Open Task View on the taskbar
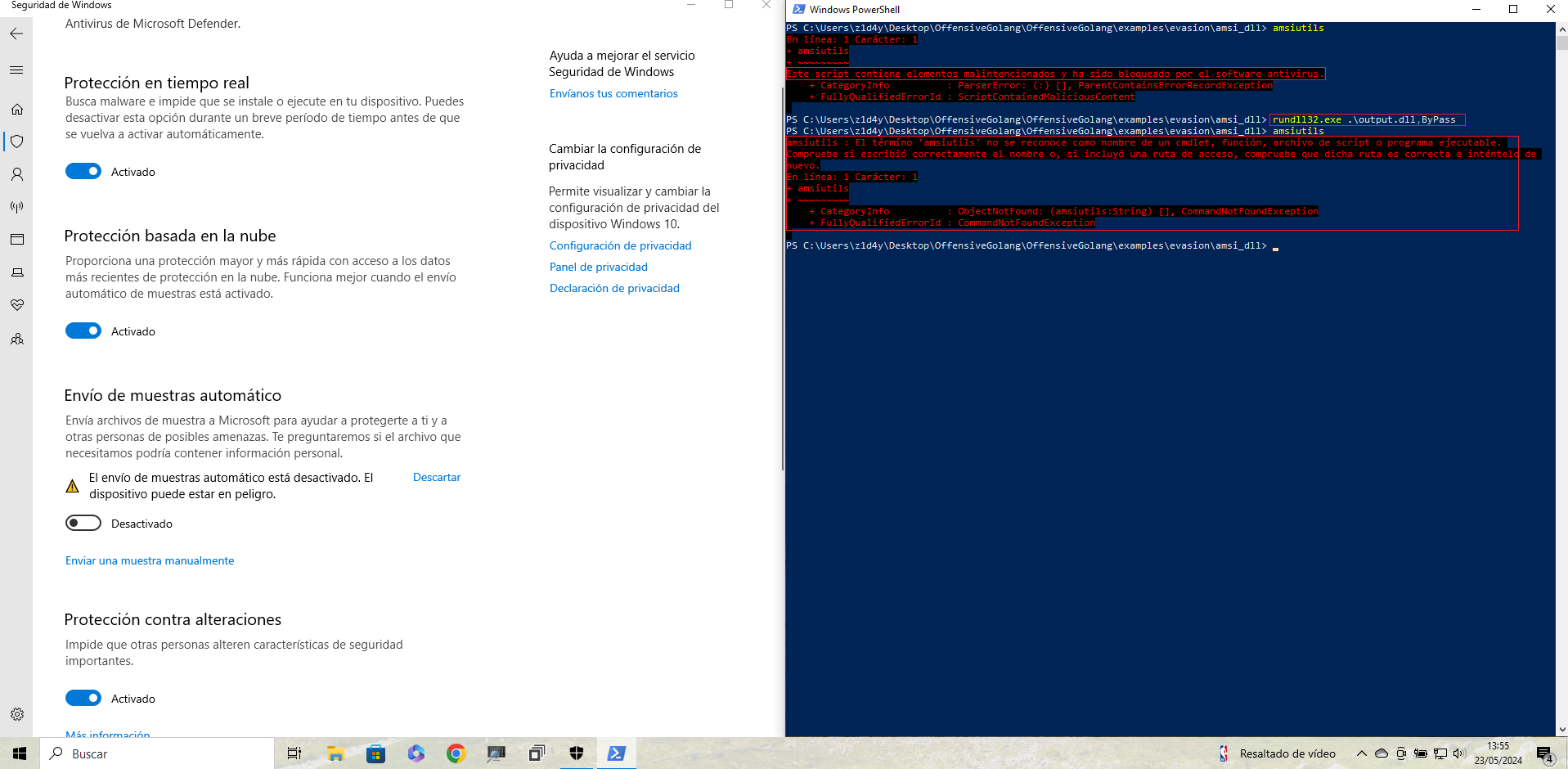The image size is (1568, 769). click(294, 753)
